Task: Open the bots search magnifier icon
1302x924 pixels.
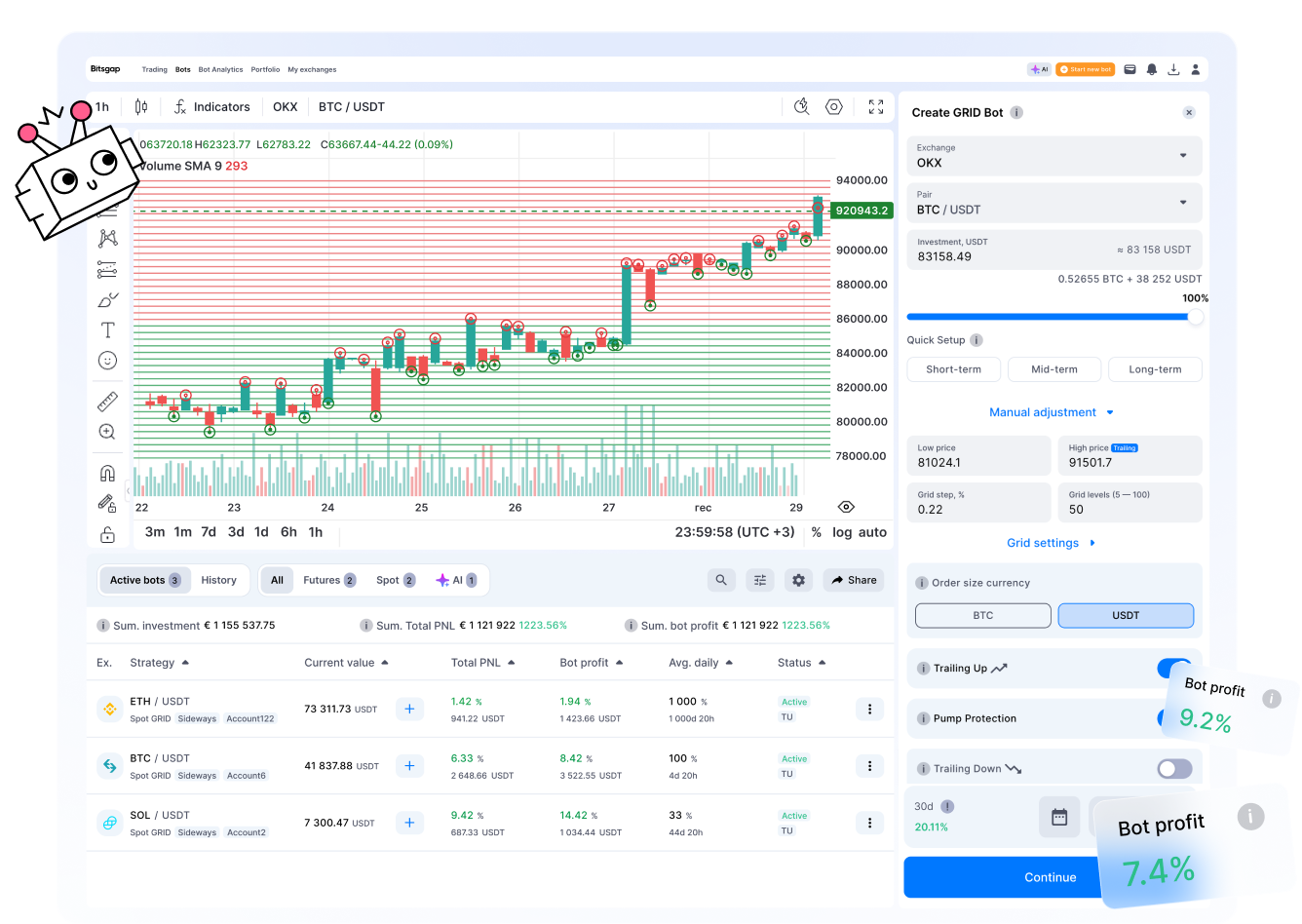Action: pos(721,580)
